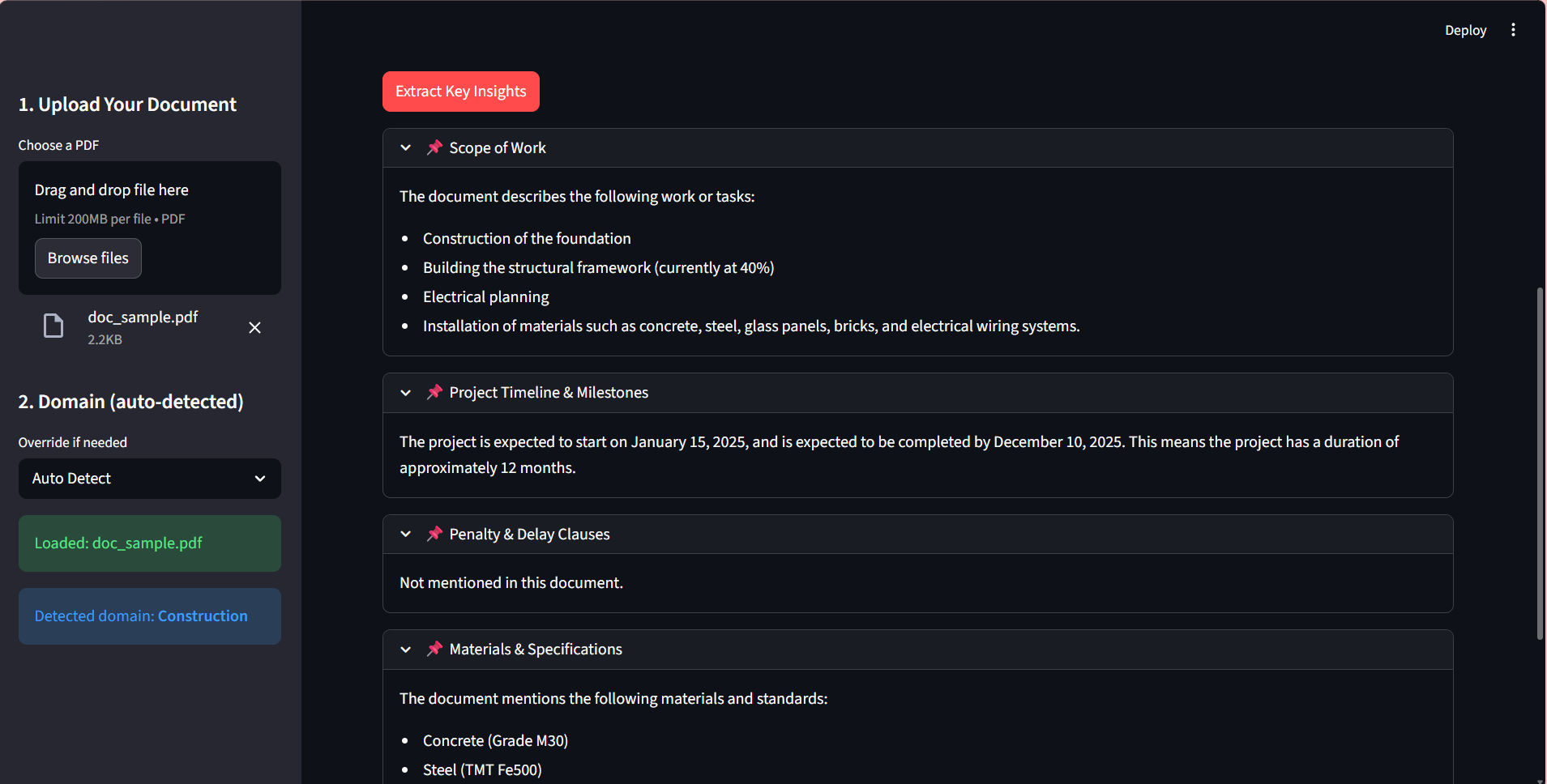Click the Detected domain: Construction banner
This screenshot has height=784, width=1547.
point(150,616)
